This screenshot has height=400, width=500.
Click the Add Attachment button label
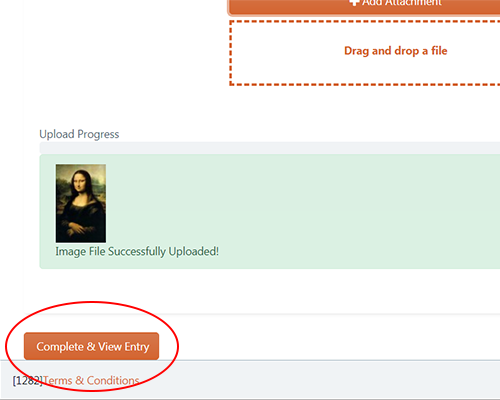point(402,3)
